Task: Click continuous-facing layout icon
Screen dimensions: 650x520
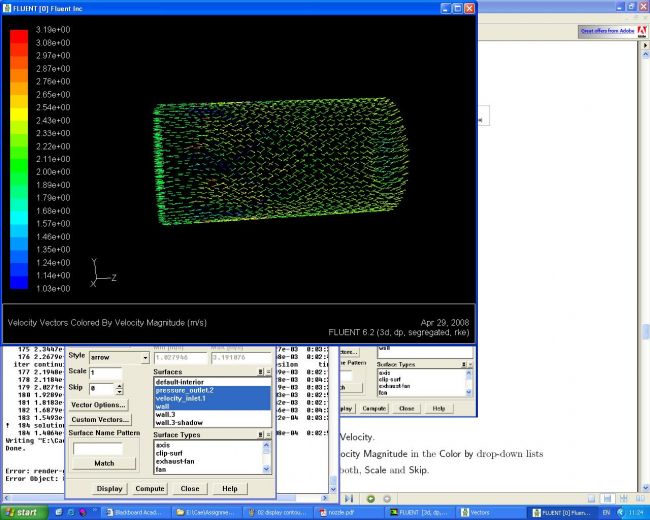Action: tap(623, 498)
